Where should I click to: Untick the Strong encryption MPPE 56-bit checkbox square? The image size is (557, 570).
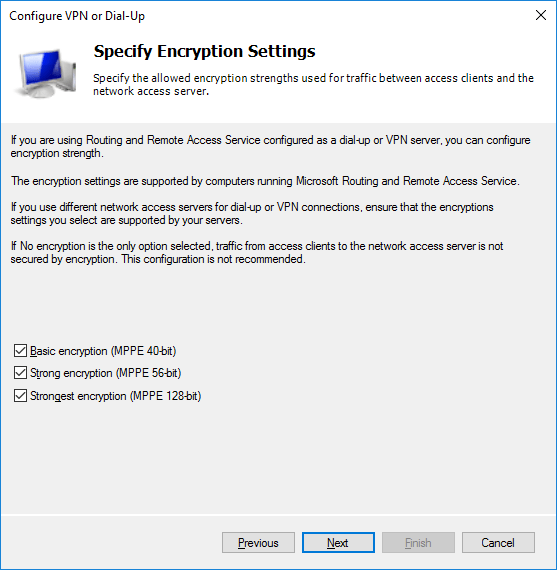point(20,373)
